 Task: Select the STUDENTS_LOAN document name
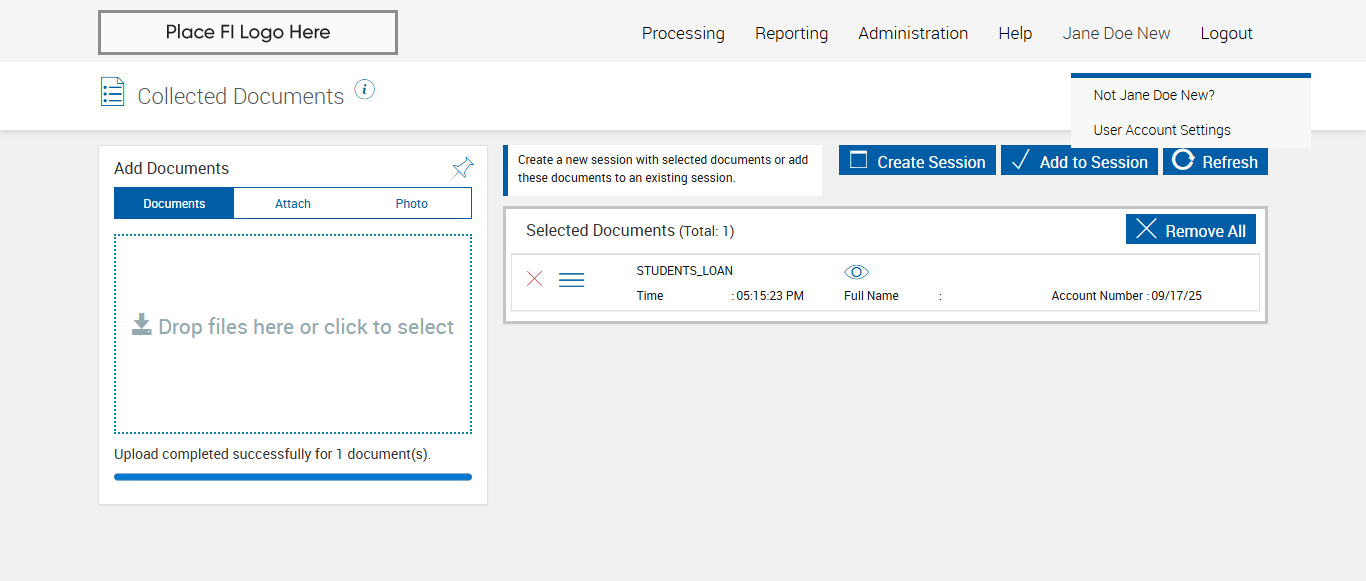pos(684,271)
